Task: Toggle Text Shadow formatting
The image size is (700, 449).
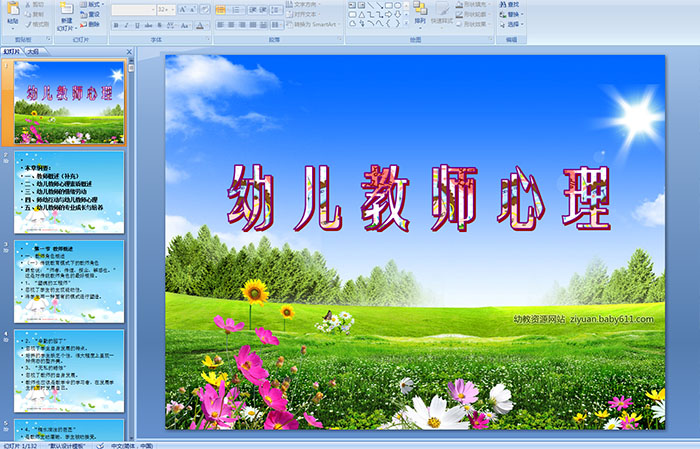Action: click(160, 25)
